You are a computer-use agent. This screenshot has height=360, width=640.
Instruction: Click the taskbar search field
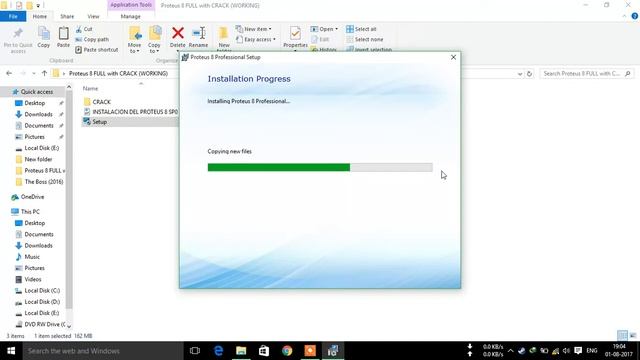pos(103,351)
